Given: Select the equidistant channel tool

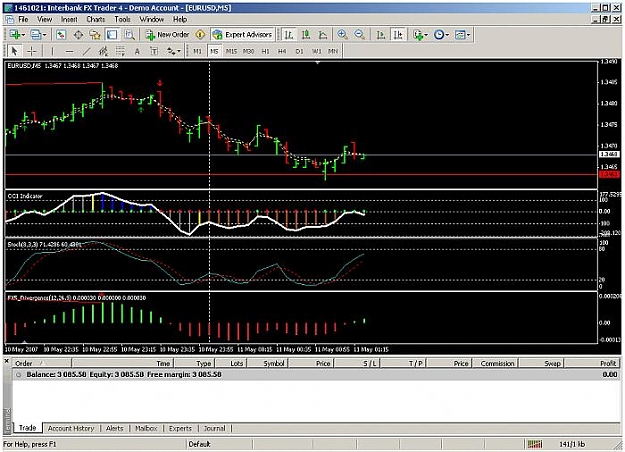Looking at the screenshot, I should coord(103,51).
